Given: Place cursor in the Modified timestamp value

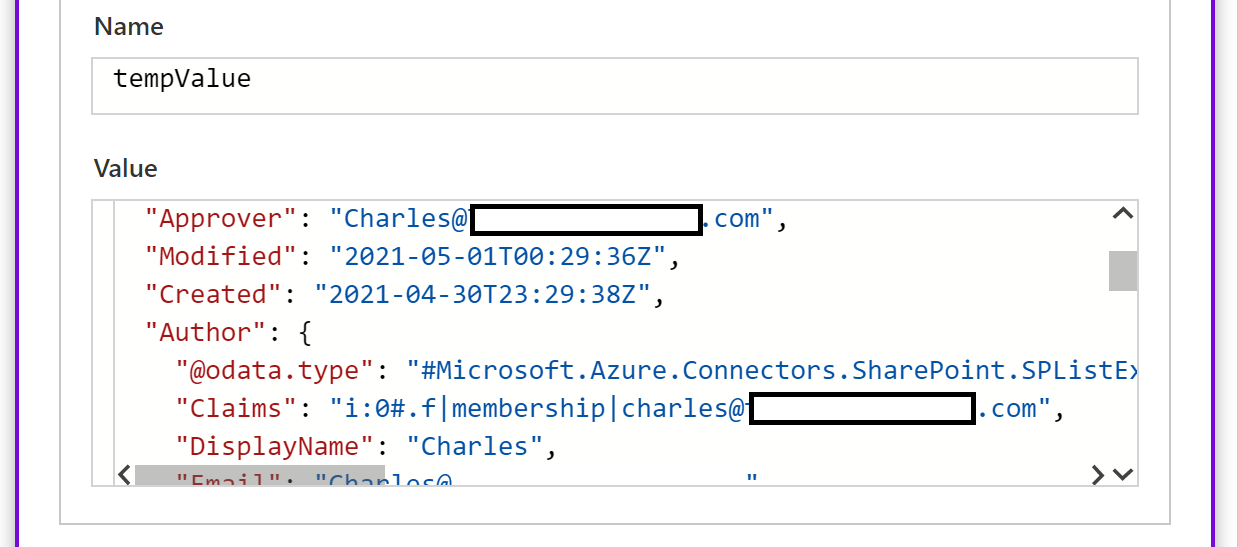Looking at the screenshot, I should [x=498, y=257].
